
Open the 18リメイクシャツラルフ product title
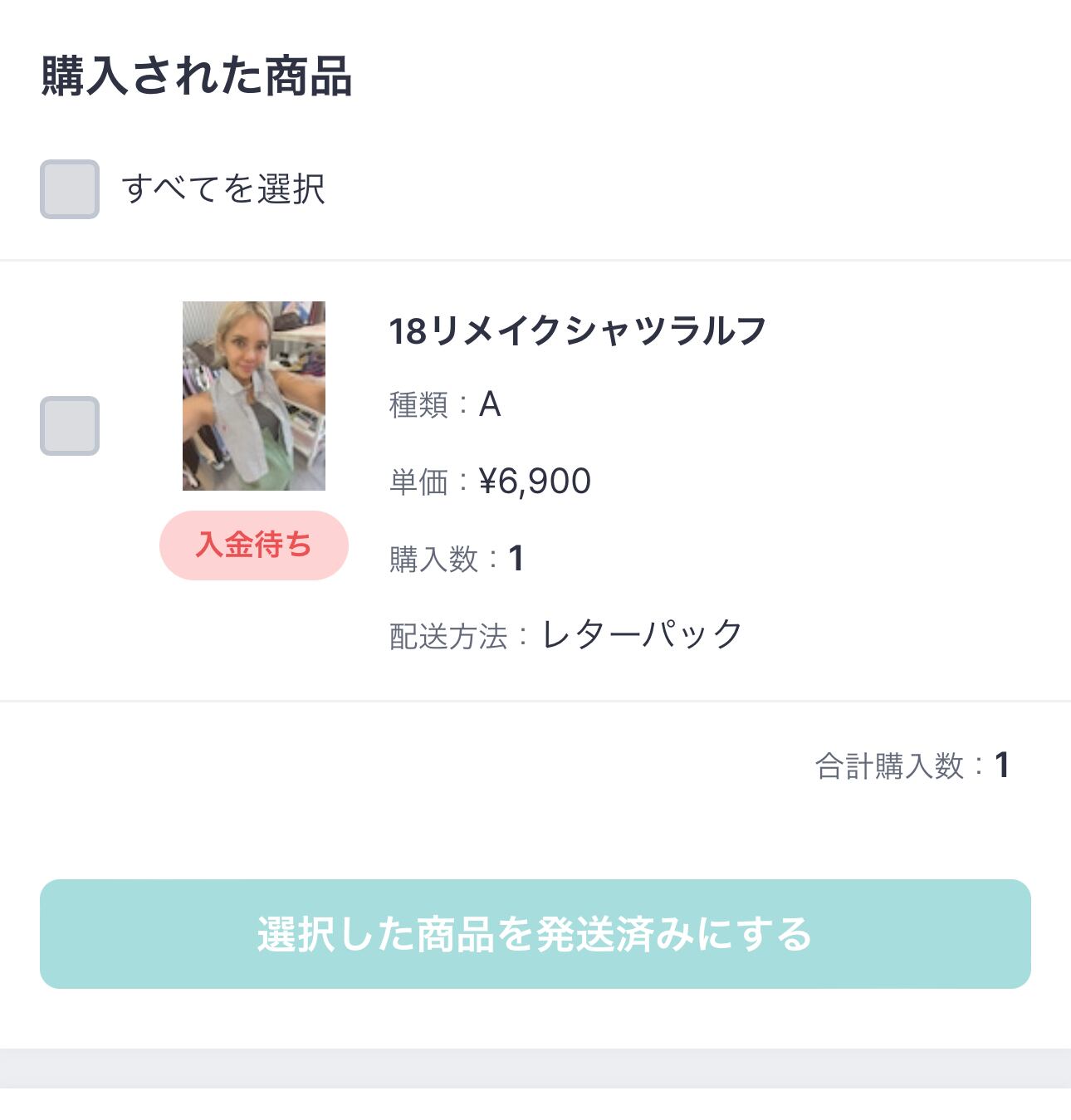click(x=577, y=331)
